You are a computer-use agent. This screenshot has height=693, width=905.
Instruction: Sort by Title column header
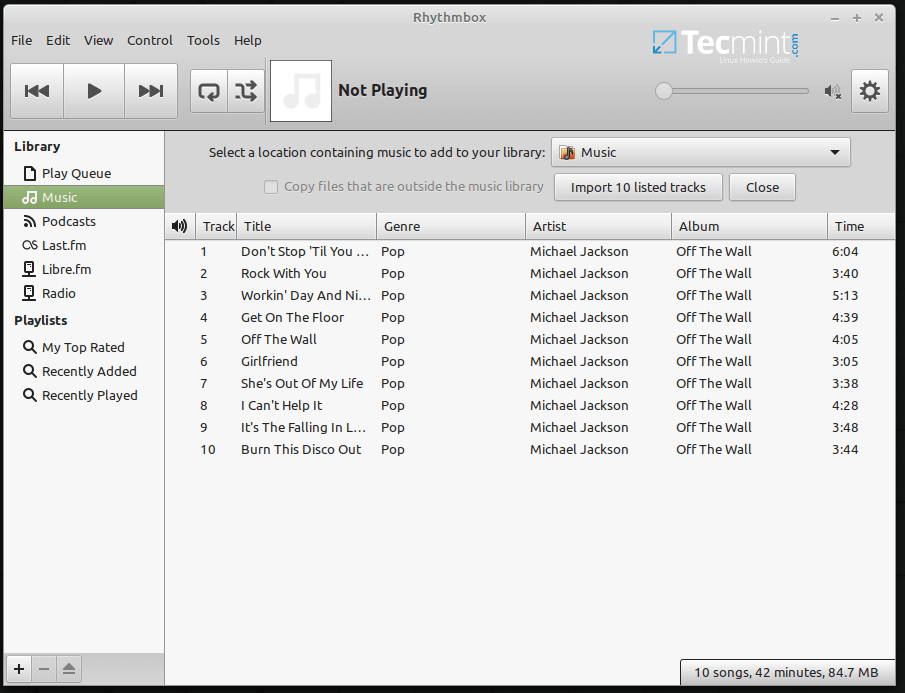point(306,226)
